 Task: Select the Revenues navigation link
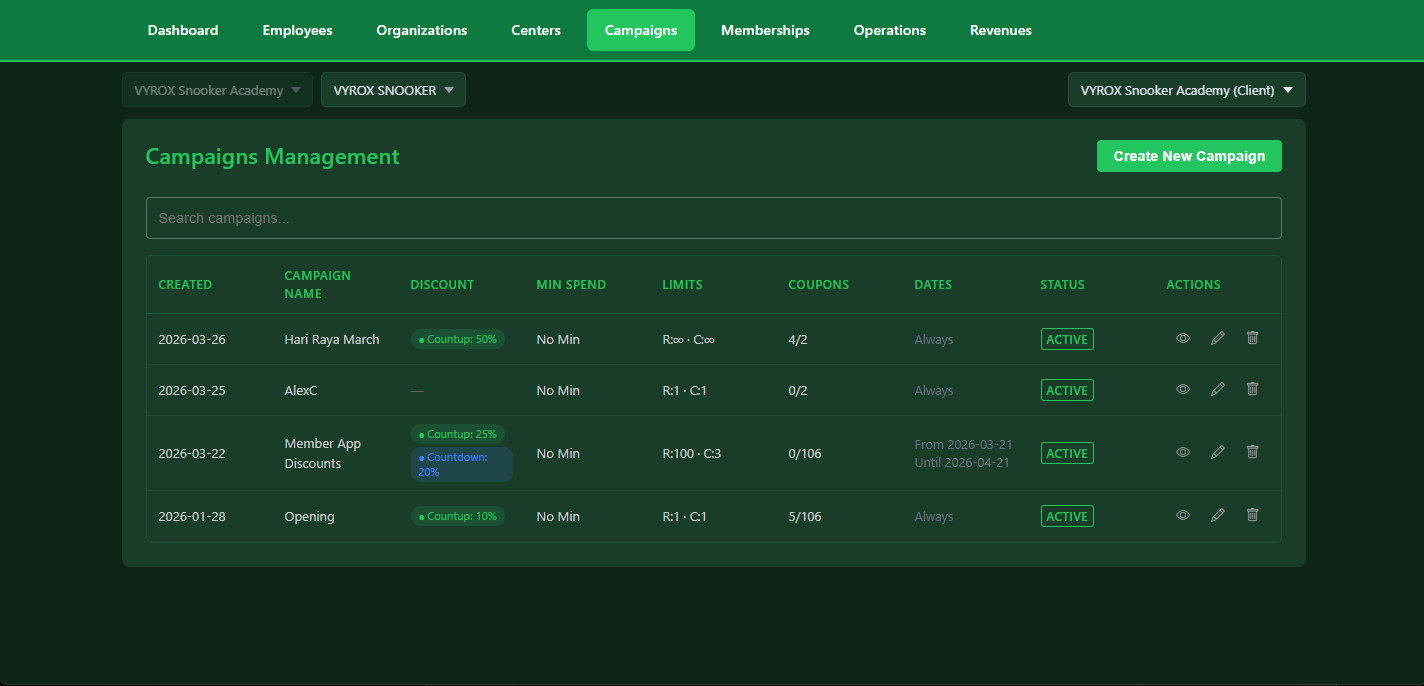[x=1000, y=30]
